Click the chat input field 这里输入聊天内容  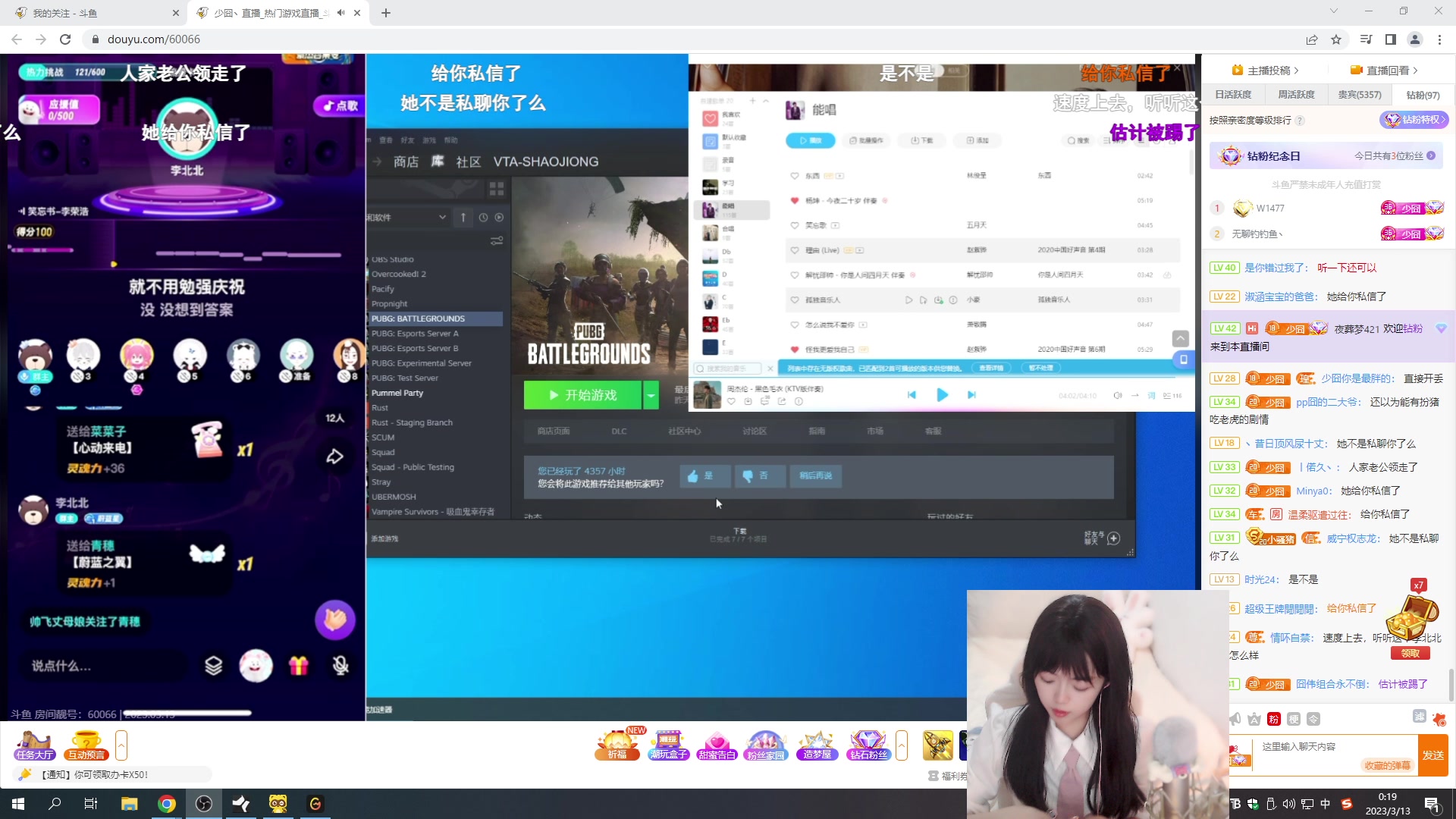[x=1335, y=747]
